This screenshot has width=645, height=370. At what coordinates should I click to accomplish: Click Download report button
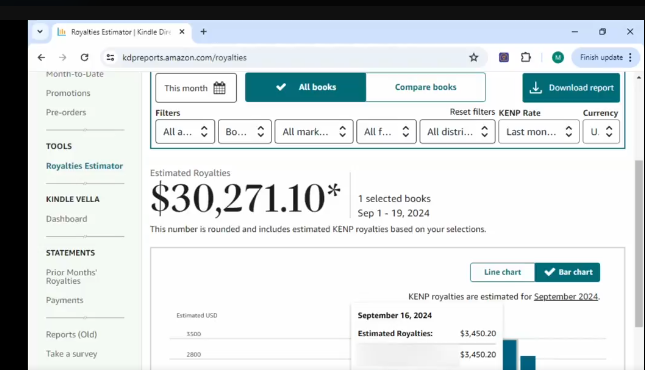(571, 88)
